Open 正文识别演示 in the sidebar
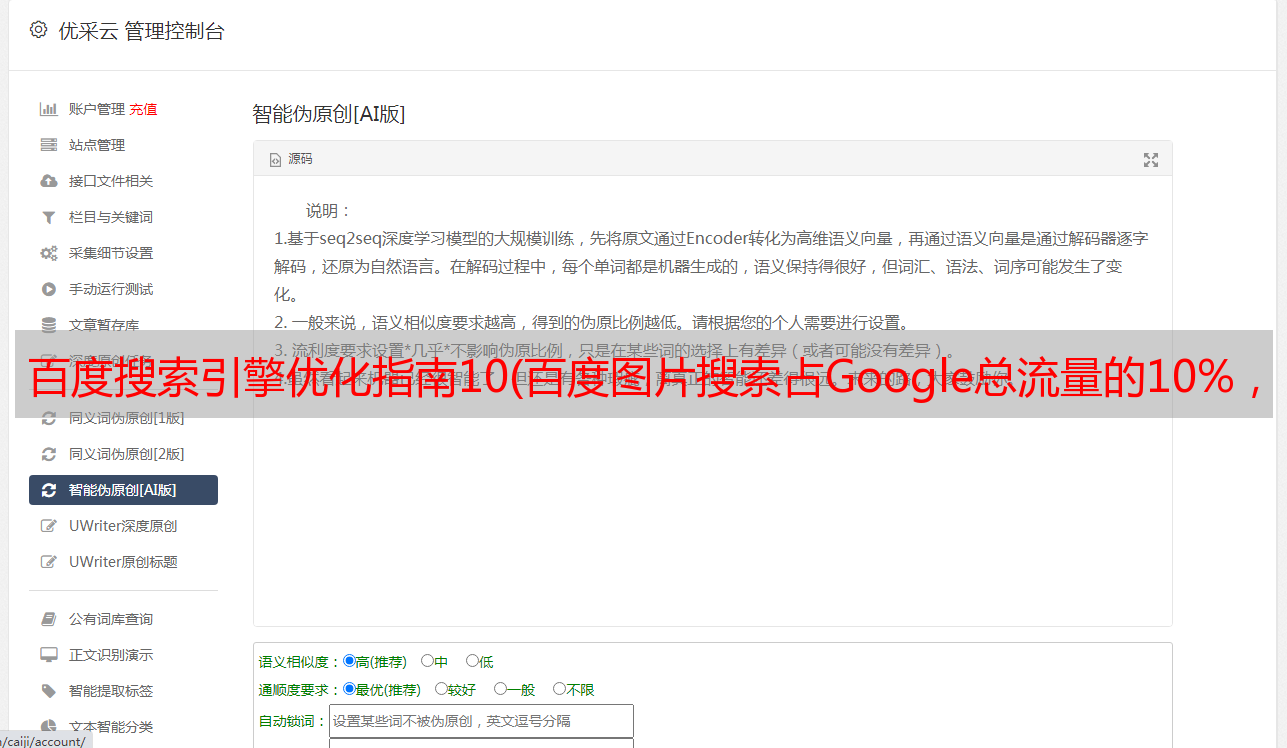The height and width of the screenshot is (748, 1287). click(x=111, y=655)
